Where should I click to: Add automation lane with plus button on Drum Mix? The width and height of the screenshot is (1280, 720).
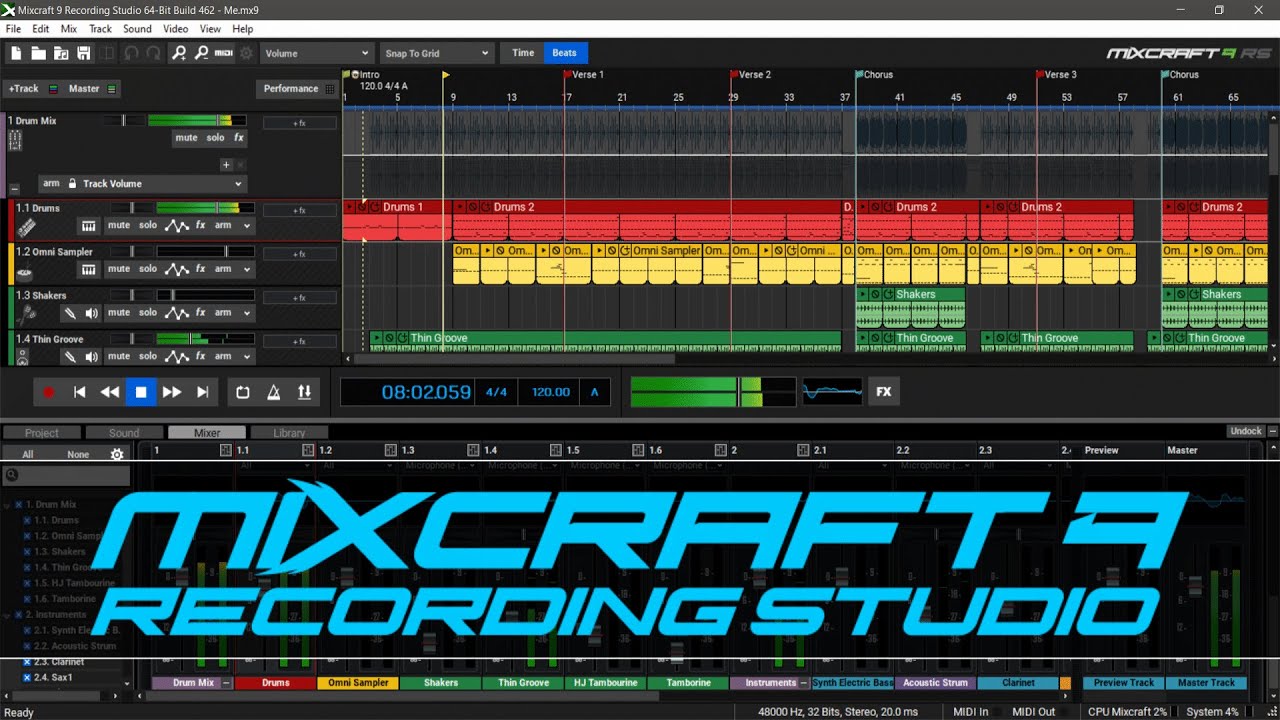[226, 165]
